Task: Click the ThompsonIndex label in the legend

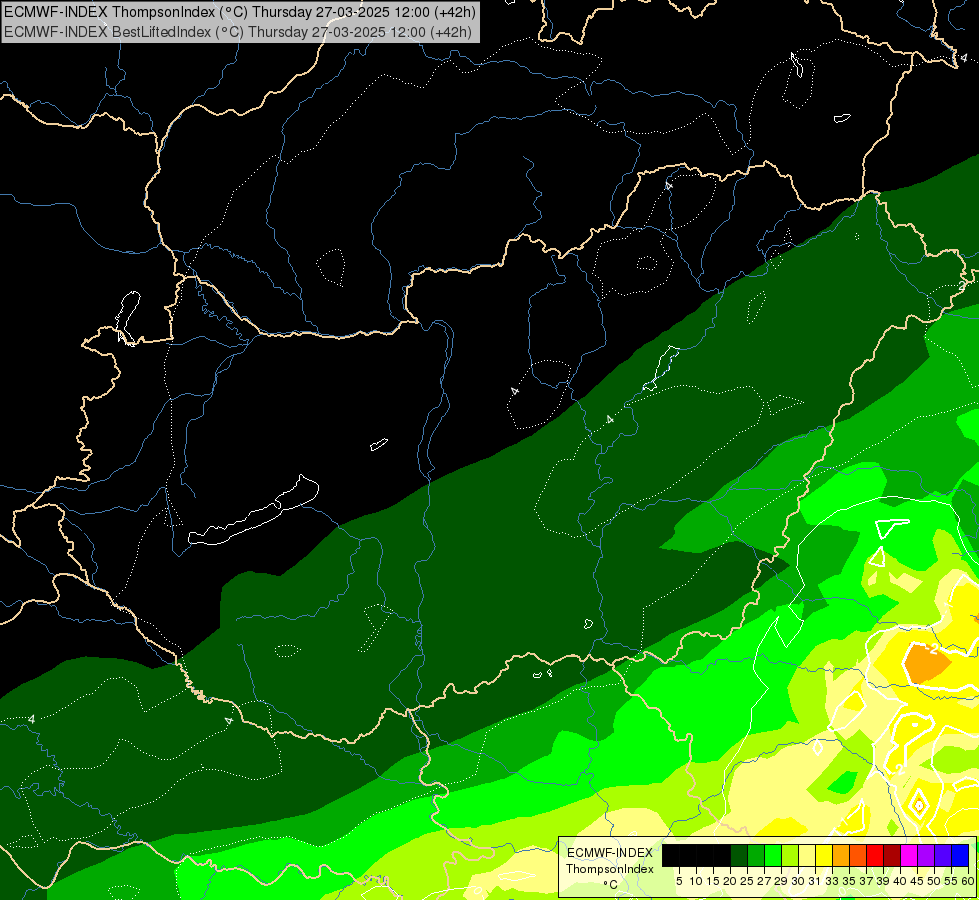Action: tap(610, 869)
